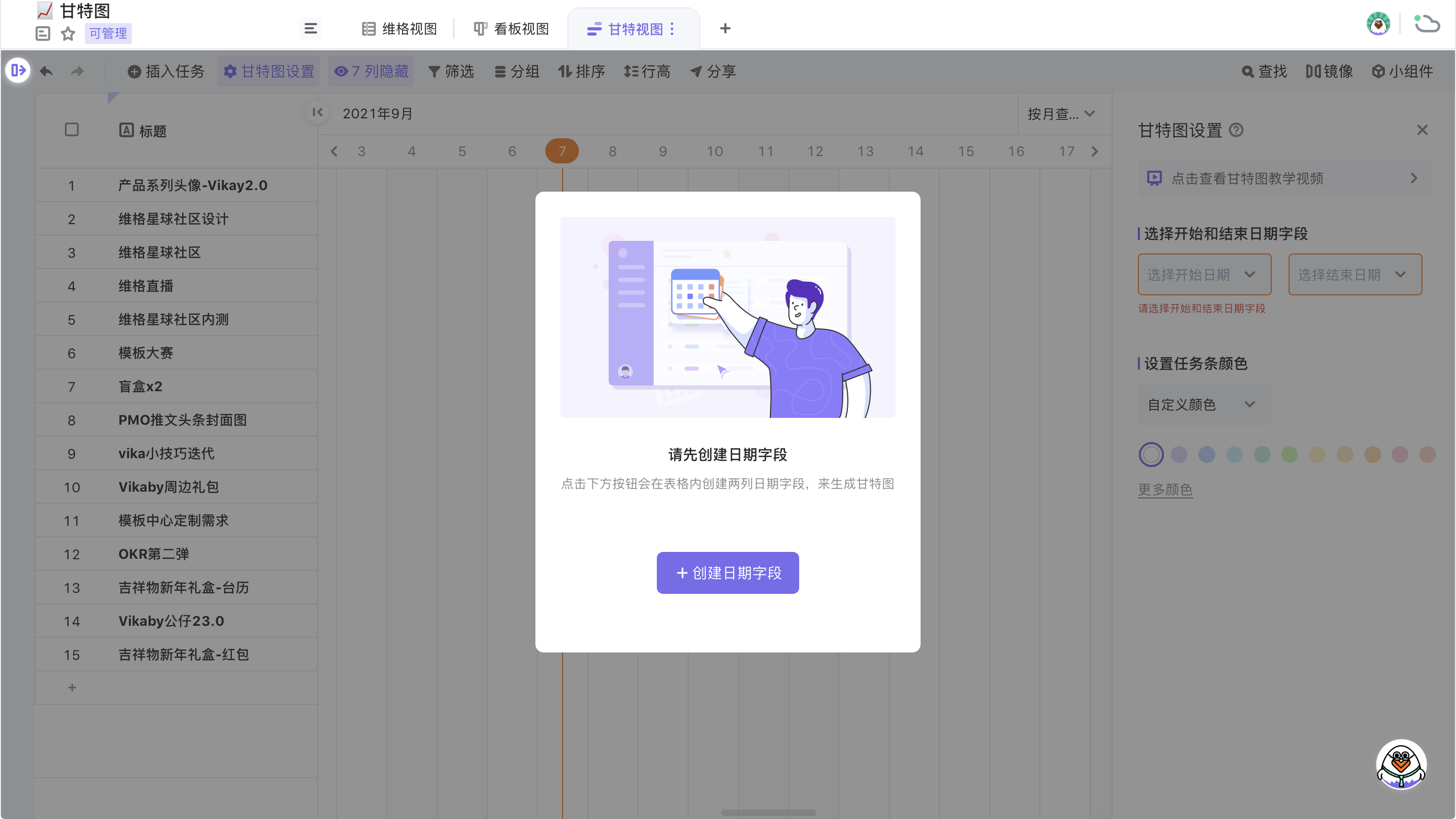Click the 筛选 filter icon
The height and width of the screenshot is (819, 1456).
click(451, 71)
